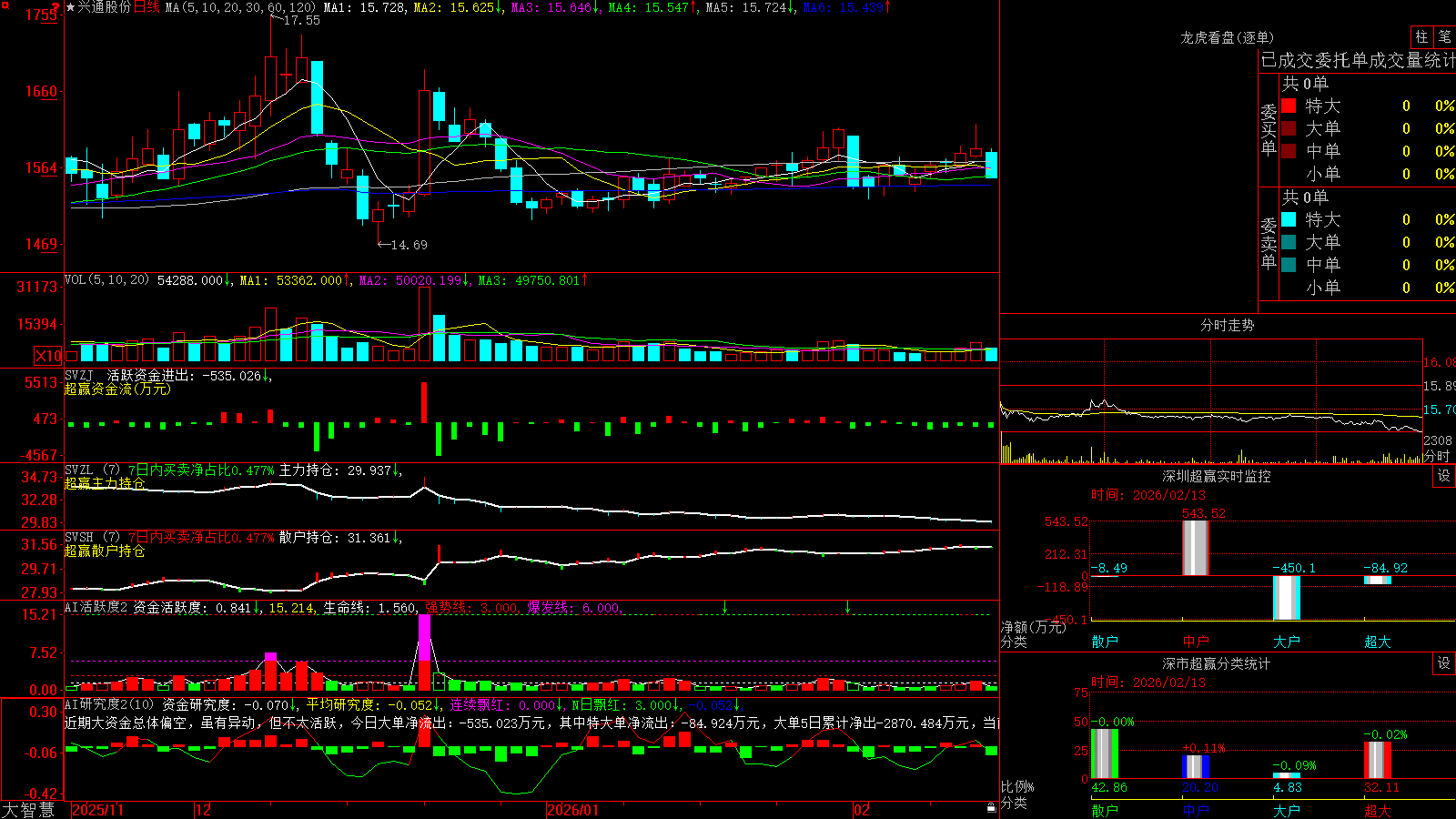Click the 2026/01 timeline date marker
Image resolution: width=1456 pixels, height=819 pixels.
[573, 810]
